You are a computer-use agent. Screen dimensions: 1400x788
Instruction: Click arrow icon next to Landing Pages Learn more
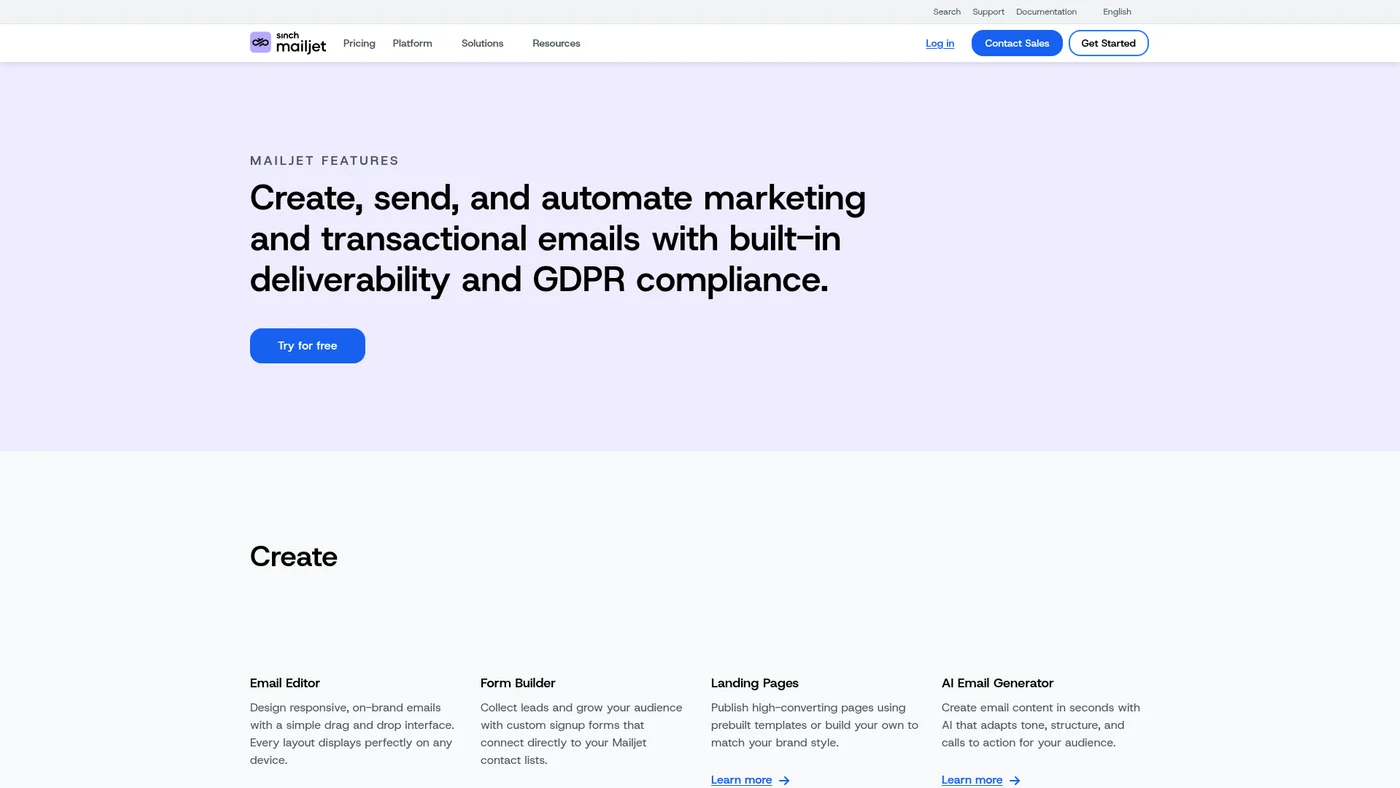coord(784,781)
